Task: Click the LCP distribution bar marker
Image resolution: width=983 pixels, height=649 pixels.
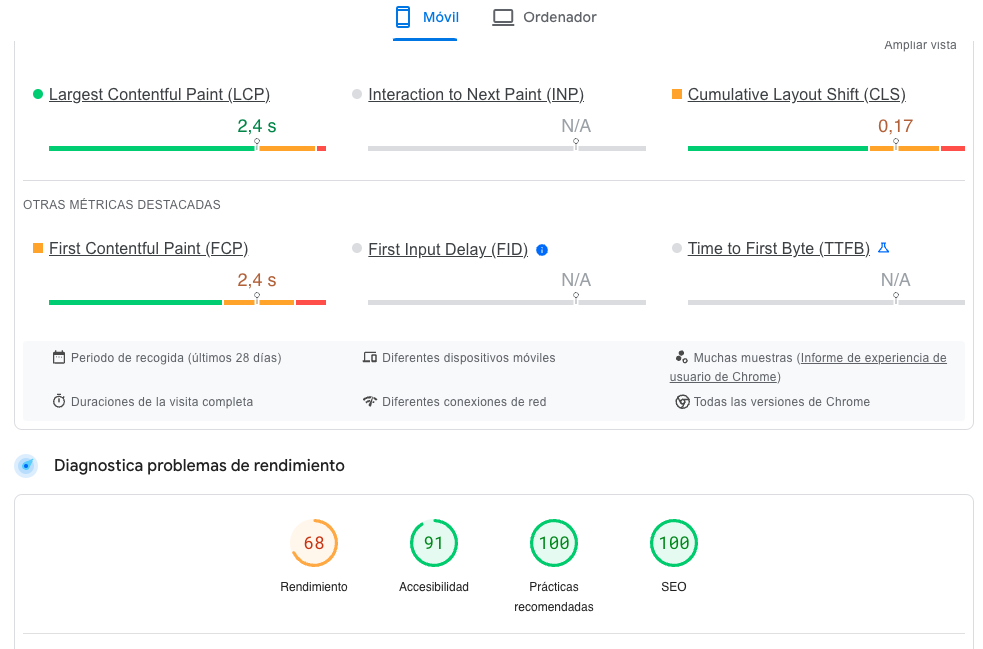Action: point(257,144)
